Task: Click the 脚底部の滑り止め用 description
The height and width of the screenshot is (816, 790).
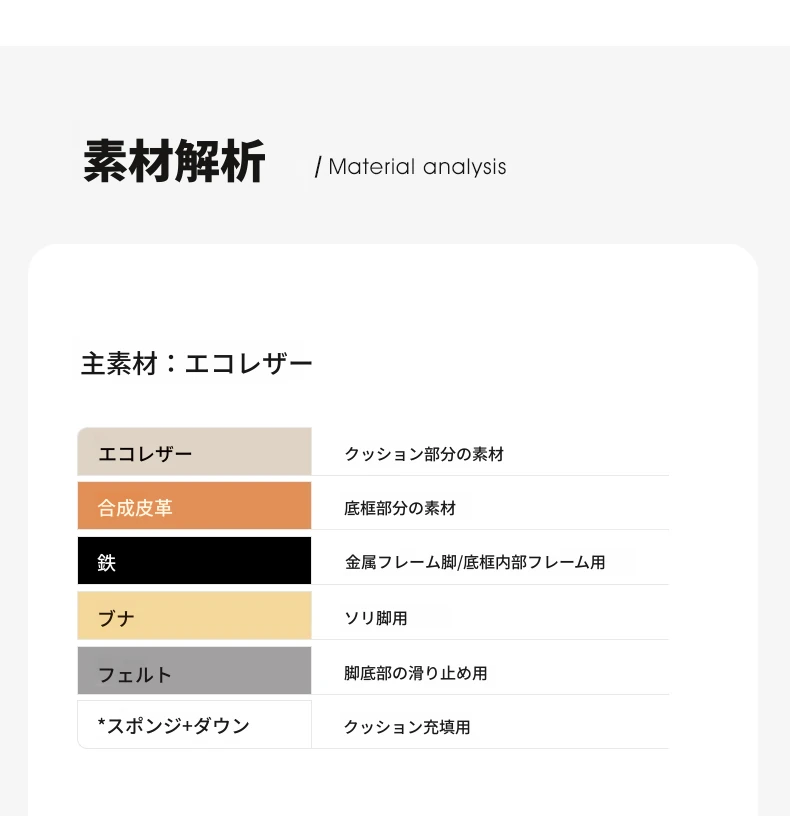Action: click(x=416, y=673)
